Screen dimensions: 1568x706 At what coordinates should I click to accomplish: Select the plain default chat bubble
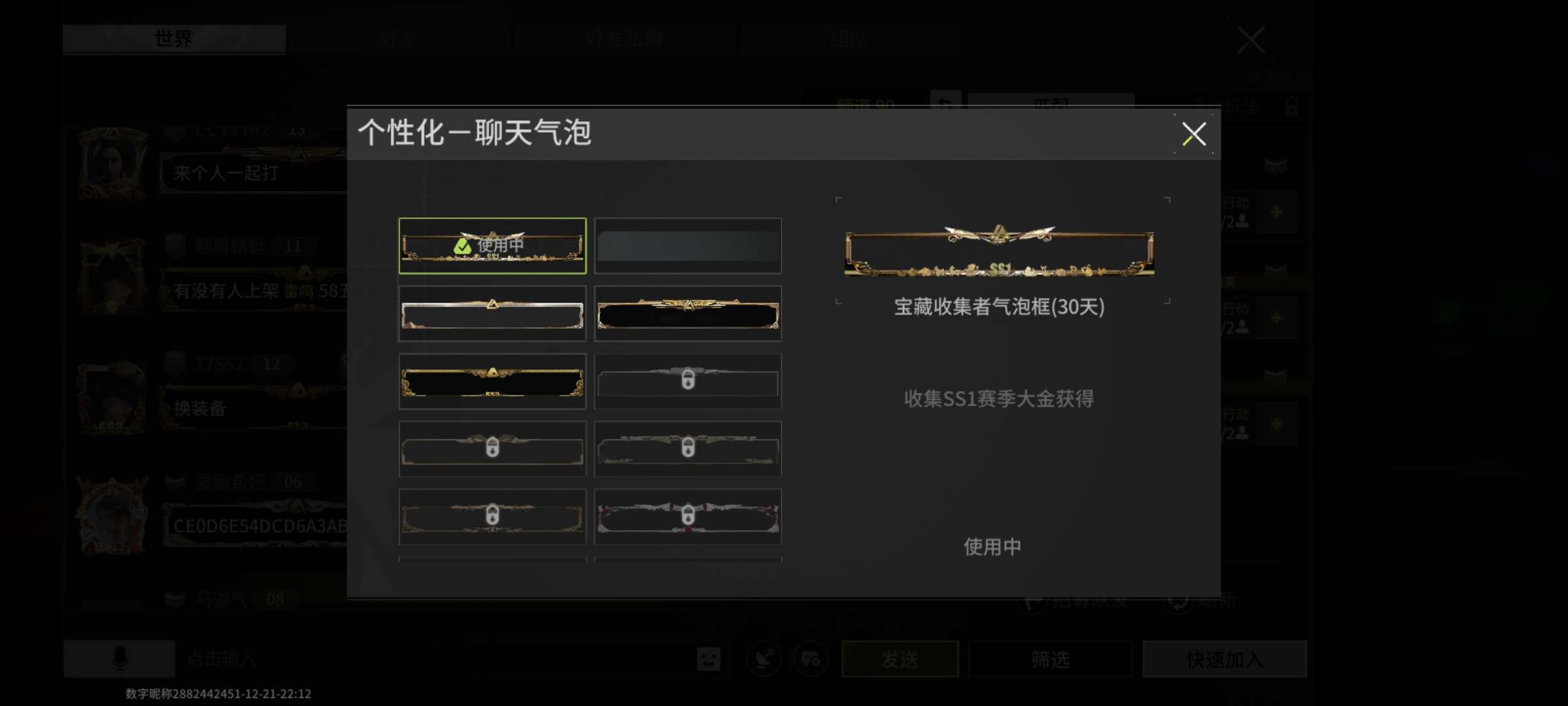pos(688,246)
